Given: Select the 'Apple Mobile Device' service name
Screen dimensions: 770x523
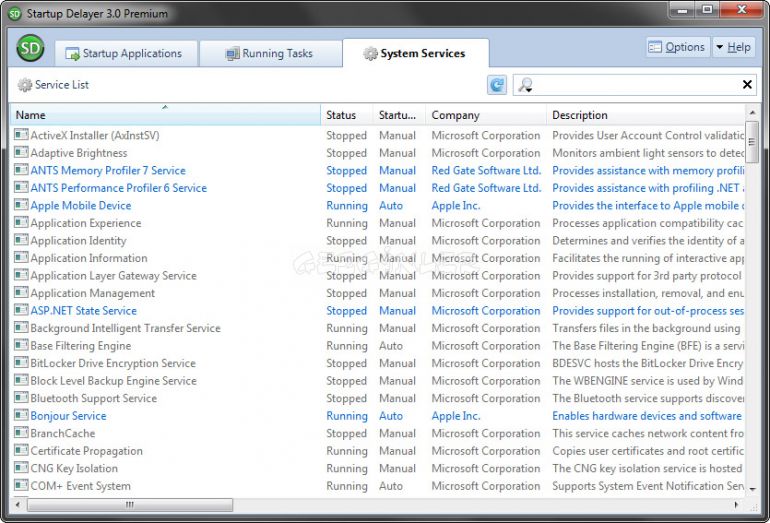Looking at the screenshot, I should click(x=81, y=206).
